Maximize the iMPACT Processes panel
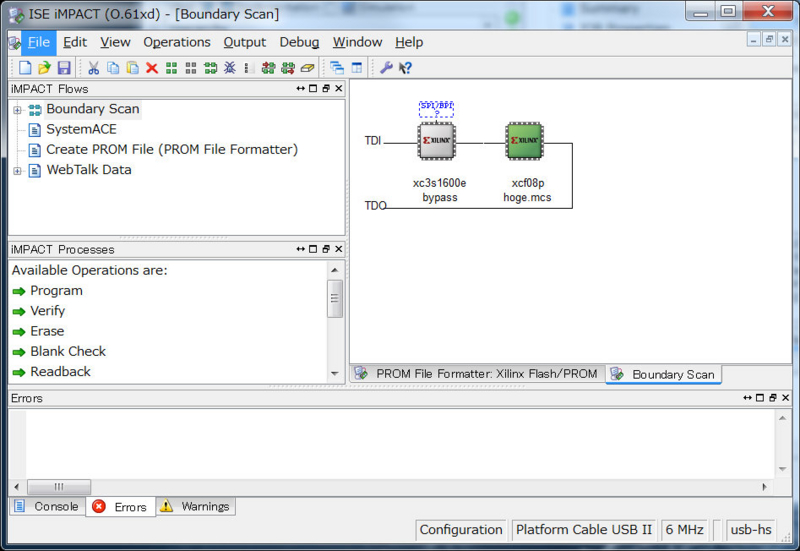The image size is (800, 551). [313, 249]
